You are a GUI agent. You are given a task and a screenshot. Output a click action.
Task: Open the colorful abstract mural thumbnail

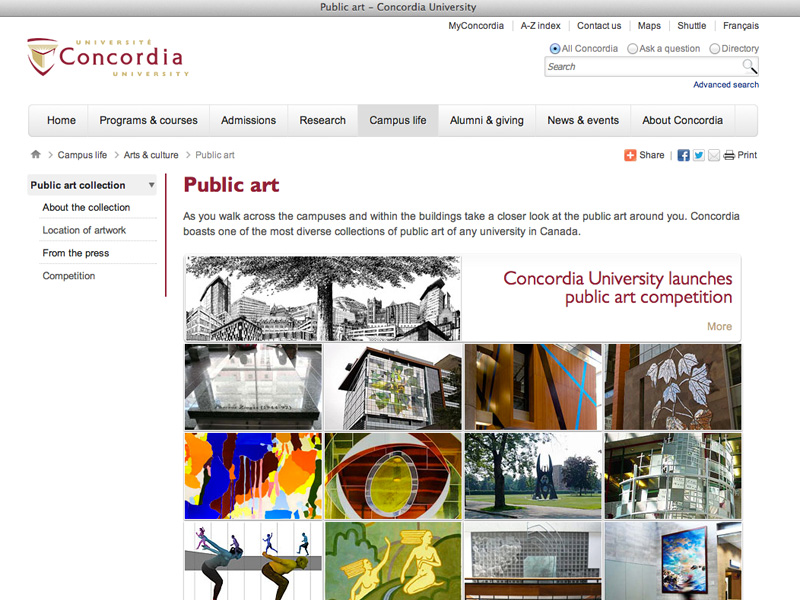pos(253,476)
